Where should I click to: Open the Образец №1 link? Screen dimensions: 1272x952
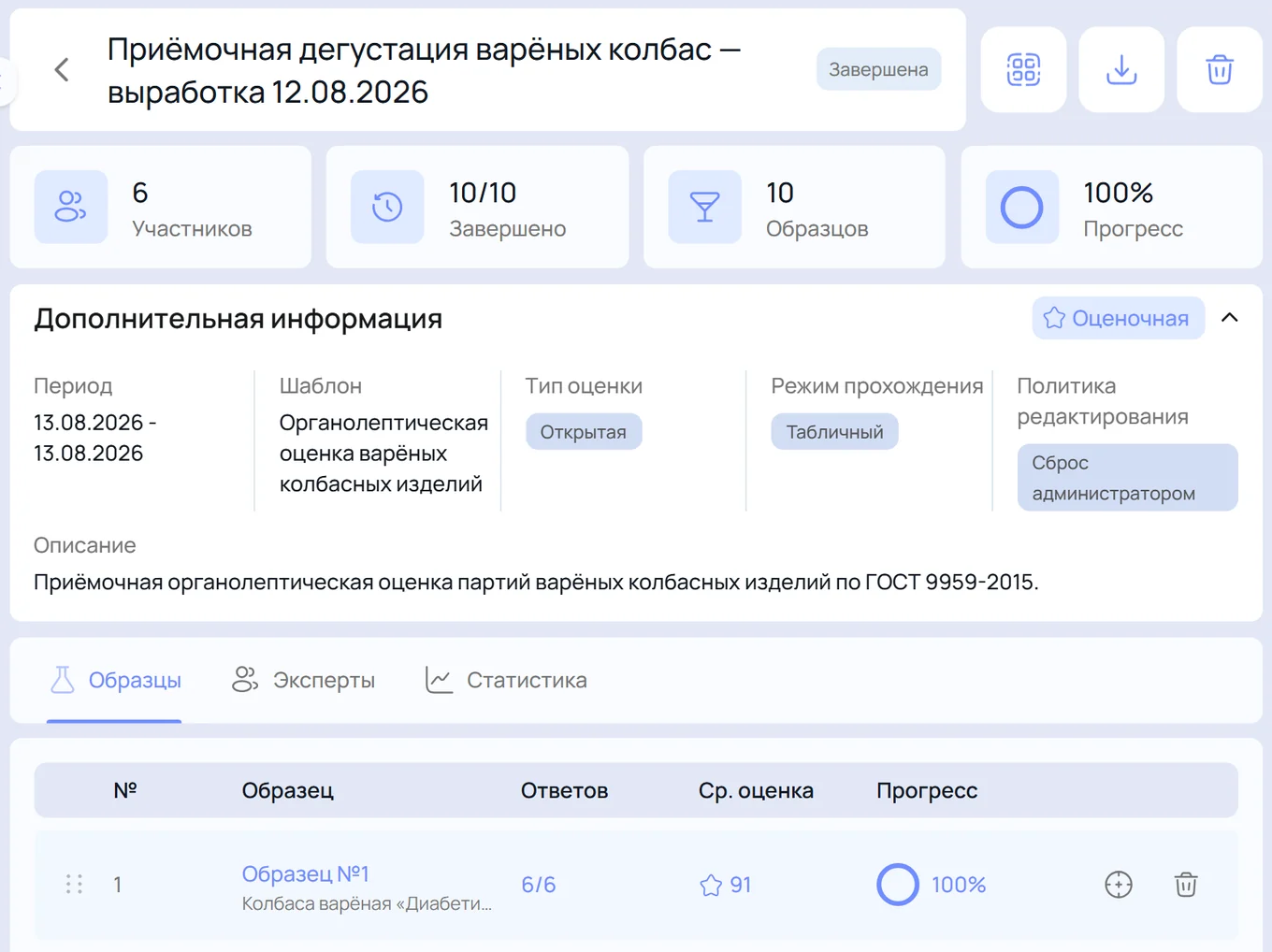(305, 873)
